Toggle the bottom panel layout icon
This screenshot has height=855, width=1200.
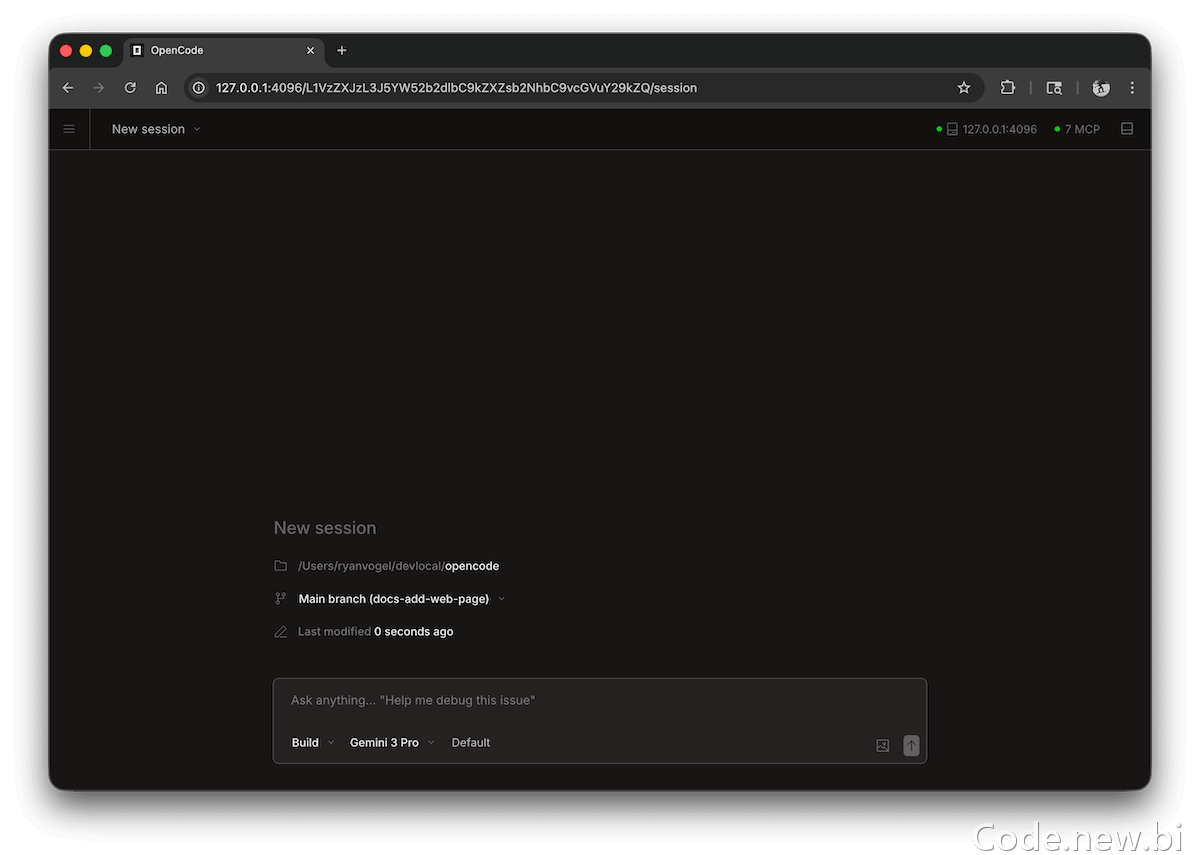click(1127, 129)
